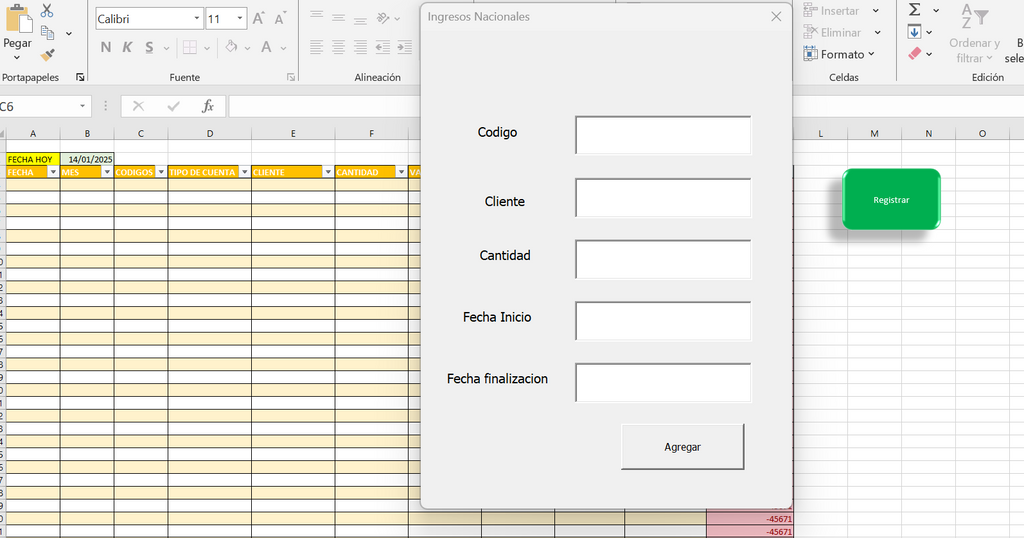Toggle italic formatting with the K button

point(127,47)
